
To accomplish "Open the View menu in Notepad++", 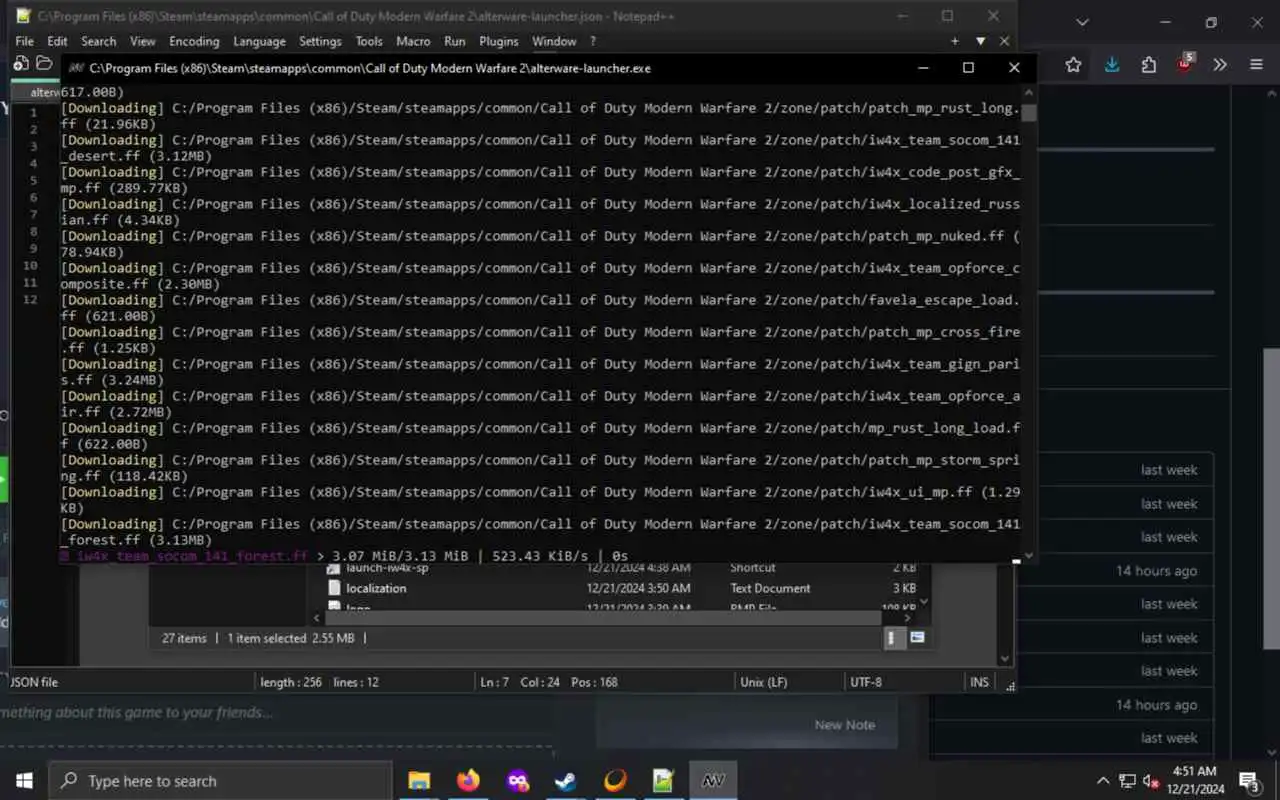I will click(143, 41).
